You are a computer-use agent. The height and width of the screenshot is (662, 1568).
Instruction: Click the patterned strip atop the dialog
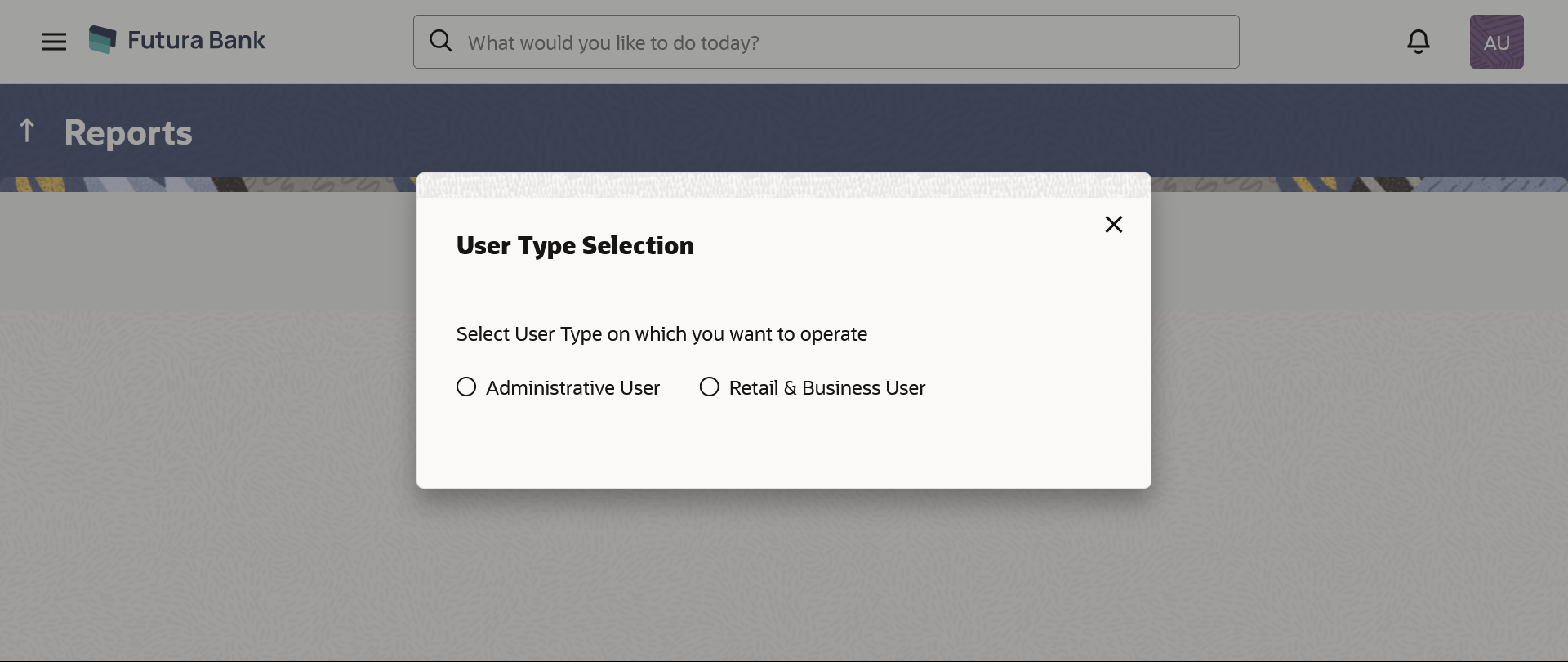[784, 186]
